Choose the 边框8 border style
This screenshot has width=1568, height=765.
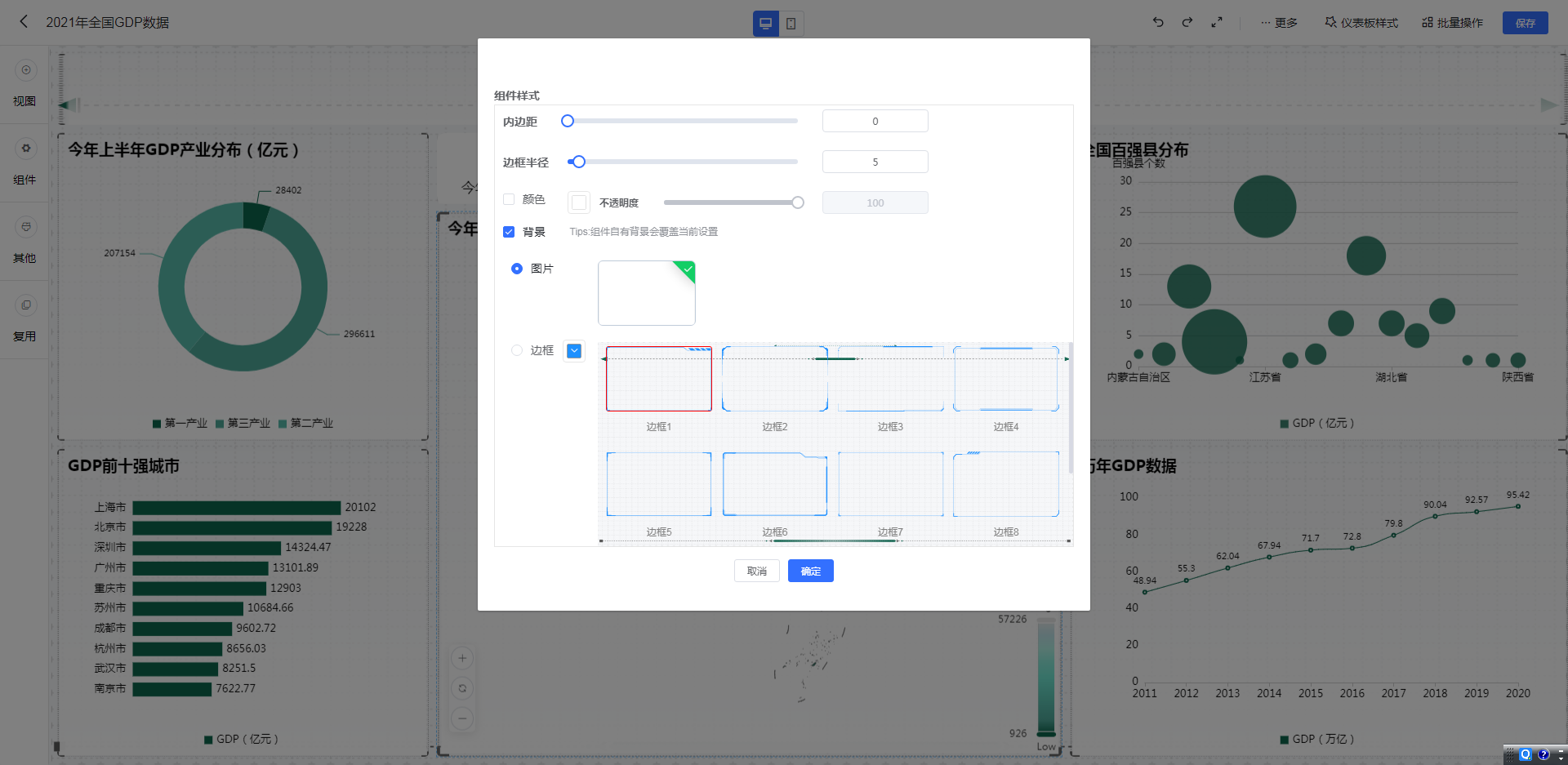1006,484
